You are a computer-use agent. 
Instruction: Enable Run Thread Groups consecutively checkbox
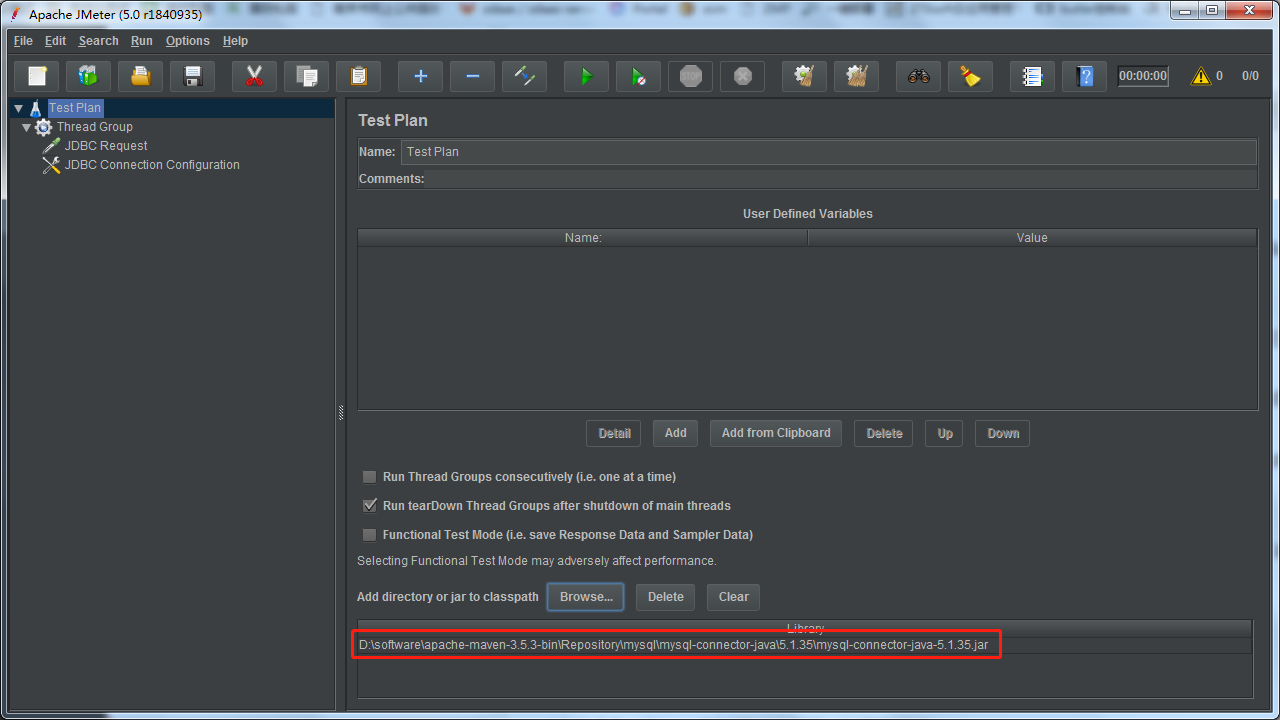point(370,477)
